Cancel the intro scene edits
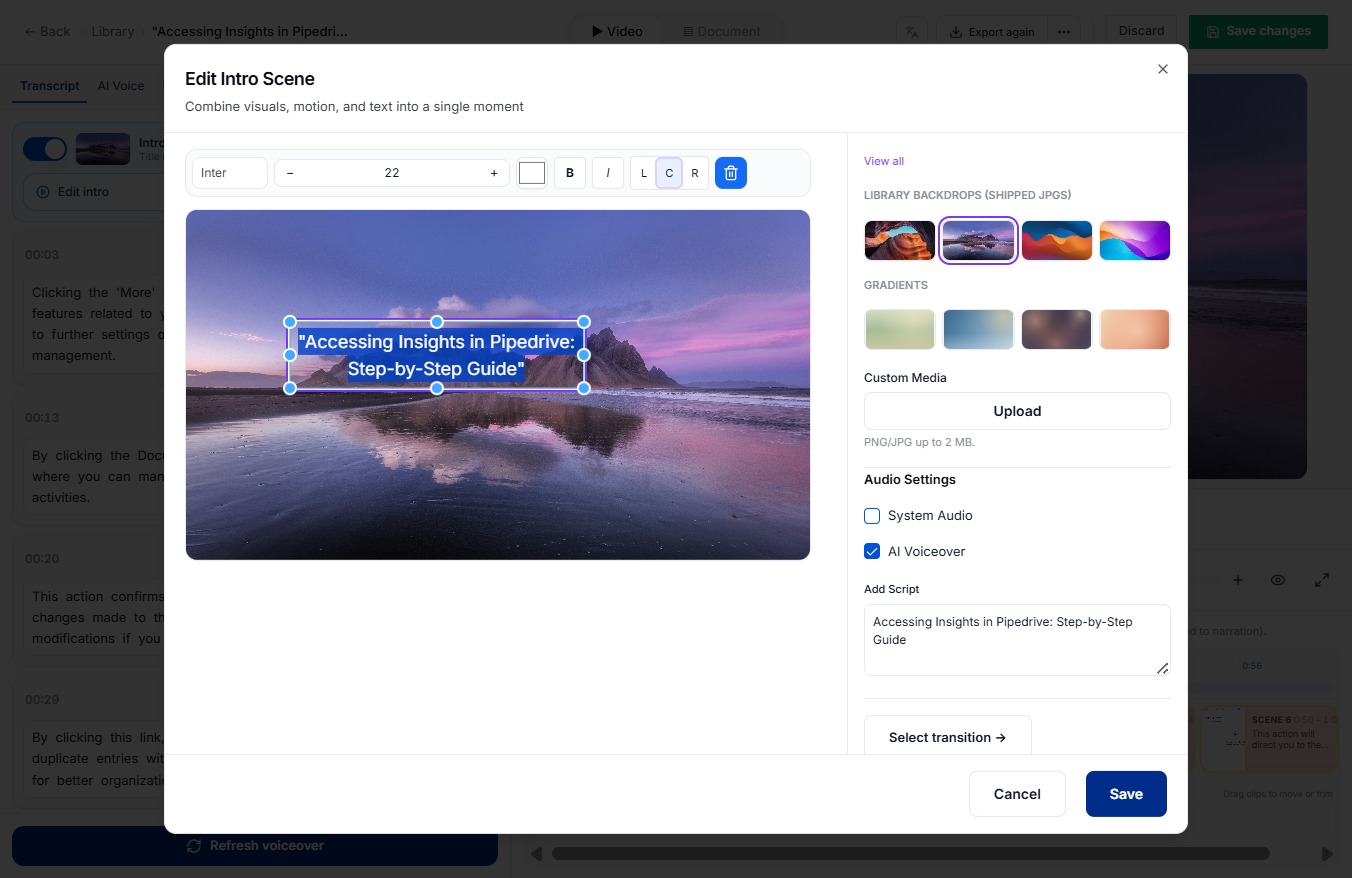 [1017, 794]
